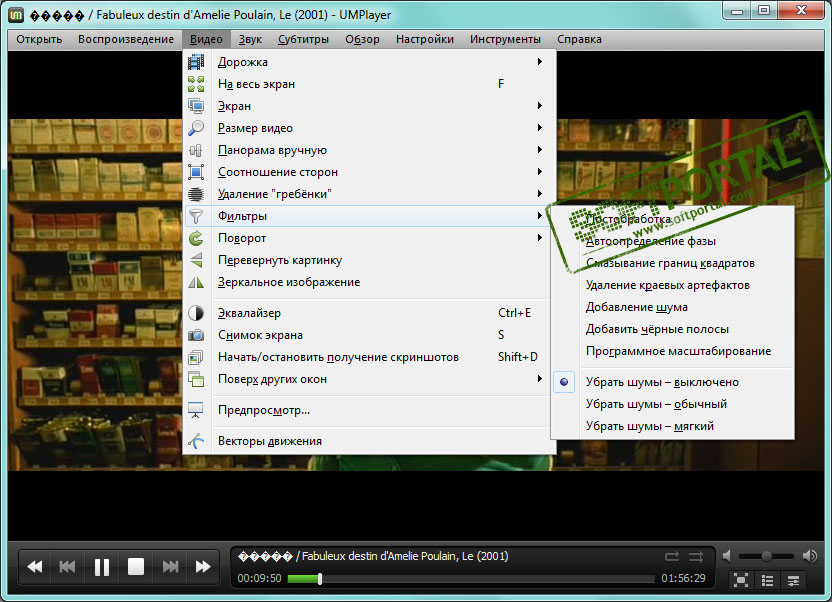Expand the Поверх других окон submenu
This screenshot has height=602, width=832.
540,379
